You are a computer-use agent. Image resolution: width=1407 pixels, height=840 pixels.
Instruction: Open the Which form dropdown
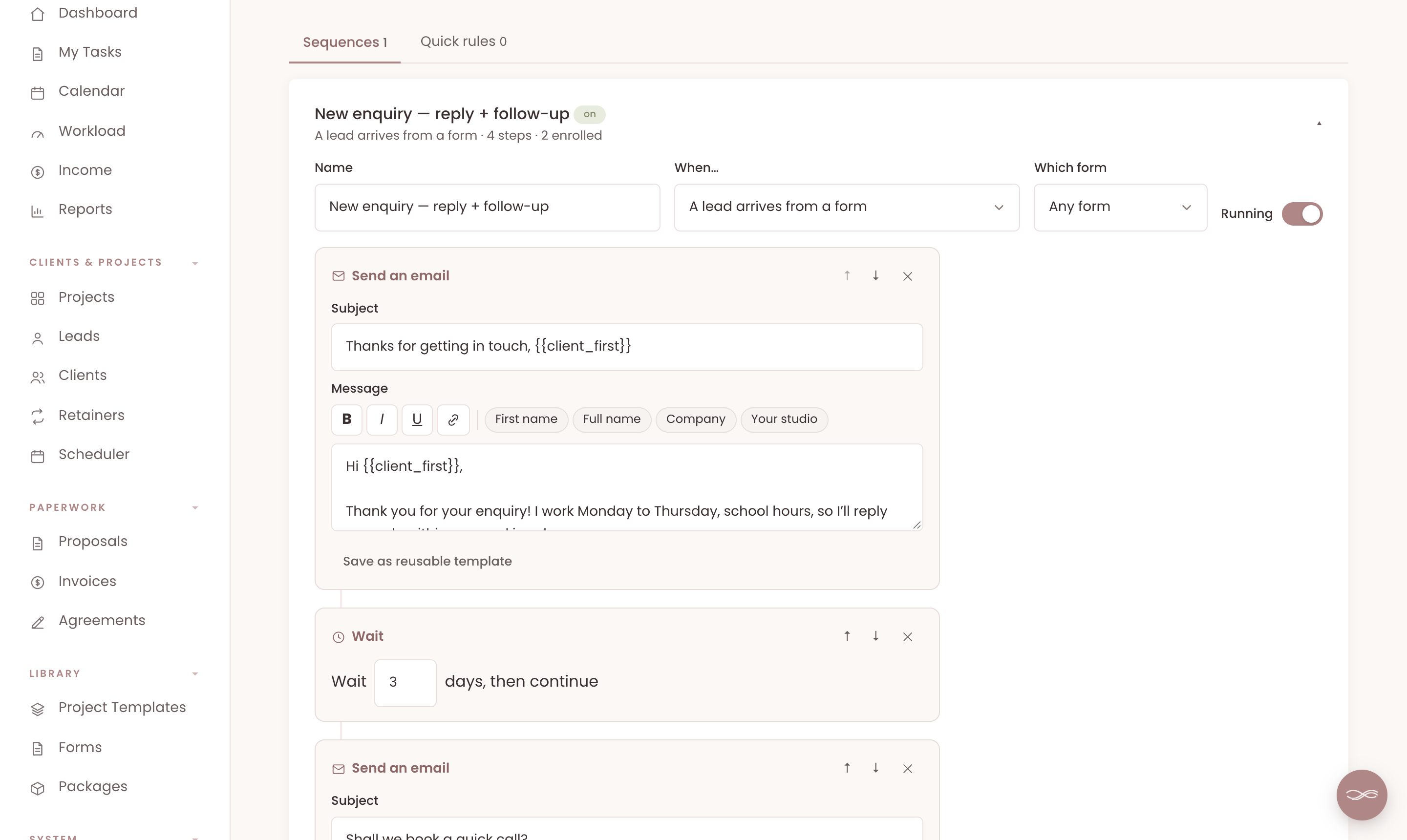click(1120, 207)
